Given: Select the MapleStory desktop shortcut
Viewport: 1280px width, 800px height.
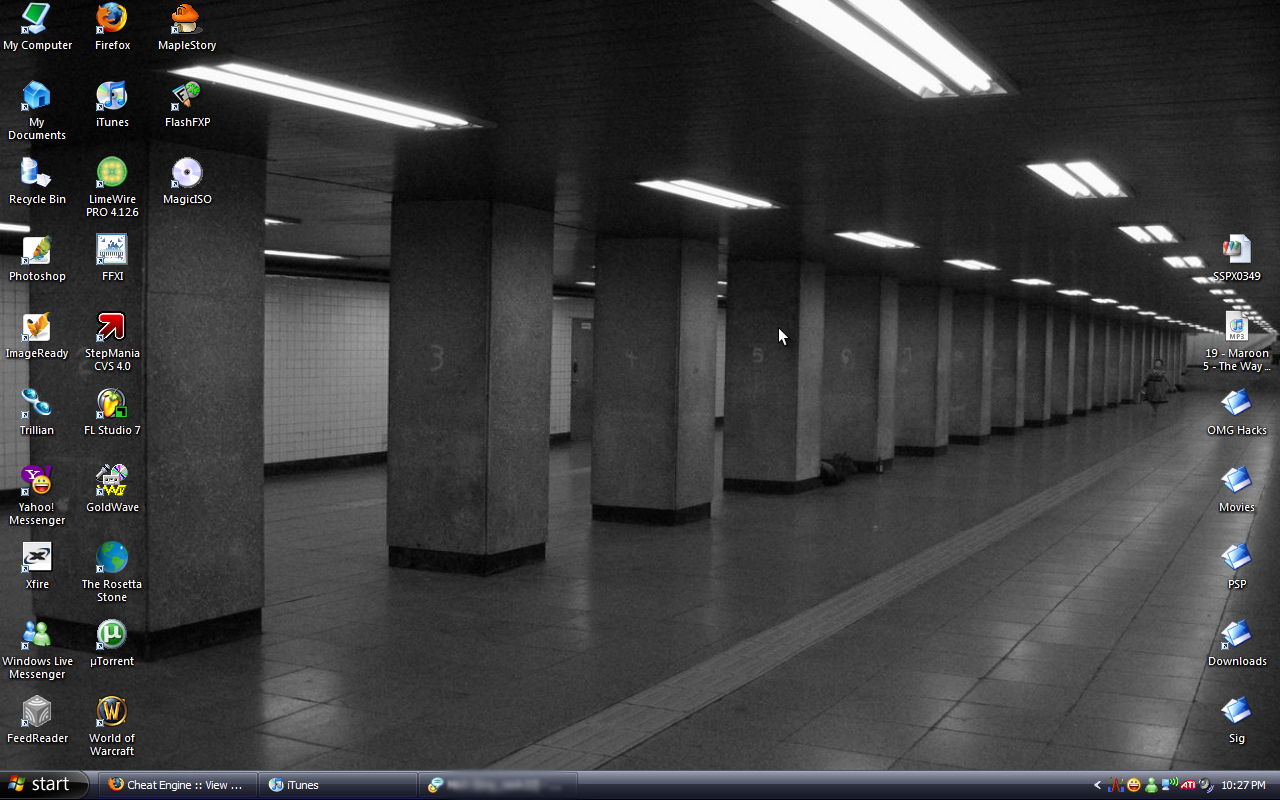Looking at the screenshot, I should click(x=187, y=26).
